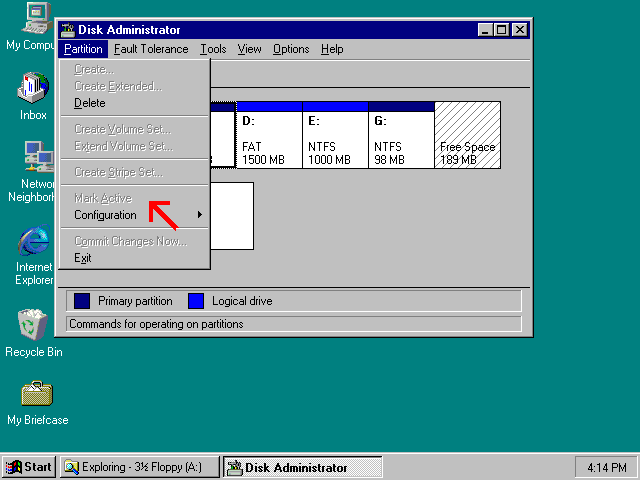640x480 pixels.
Task: Open the Partition menu
Action: coord(83,49)
